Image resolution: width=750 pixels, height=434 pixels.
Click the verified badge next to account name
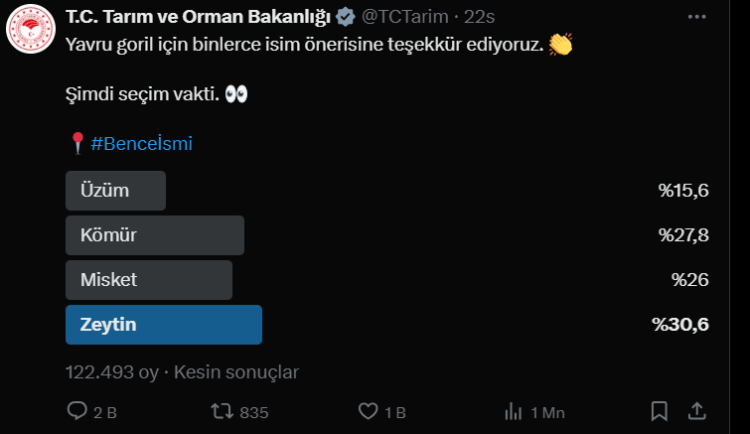346,17
